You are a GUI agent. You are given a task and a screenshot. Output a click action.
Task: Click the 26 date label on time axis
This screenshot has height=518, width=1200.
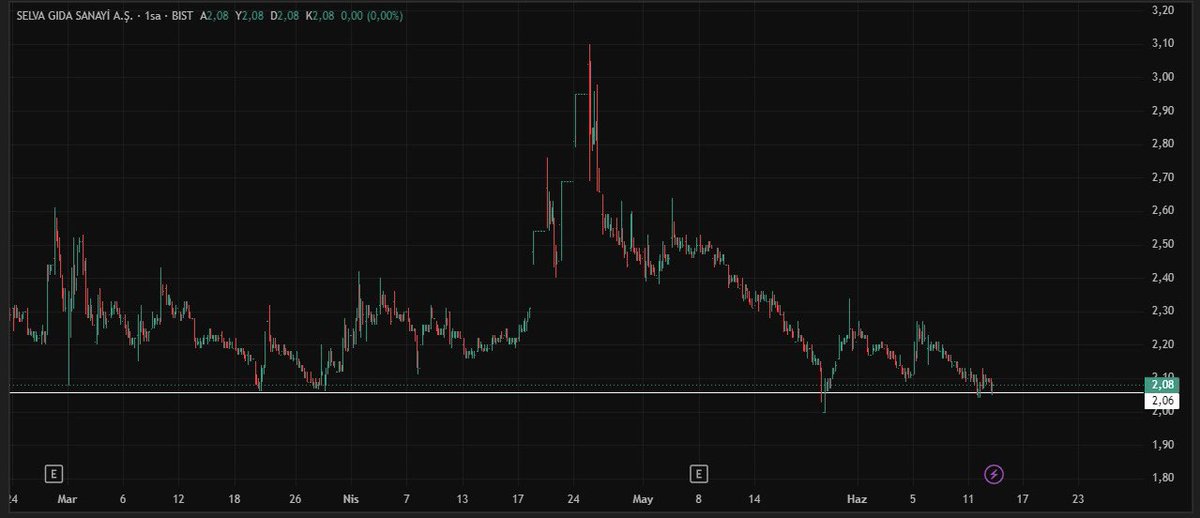295,498
